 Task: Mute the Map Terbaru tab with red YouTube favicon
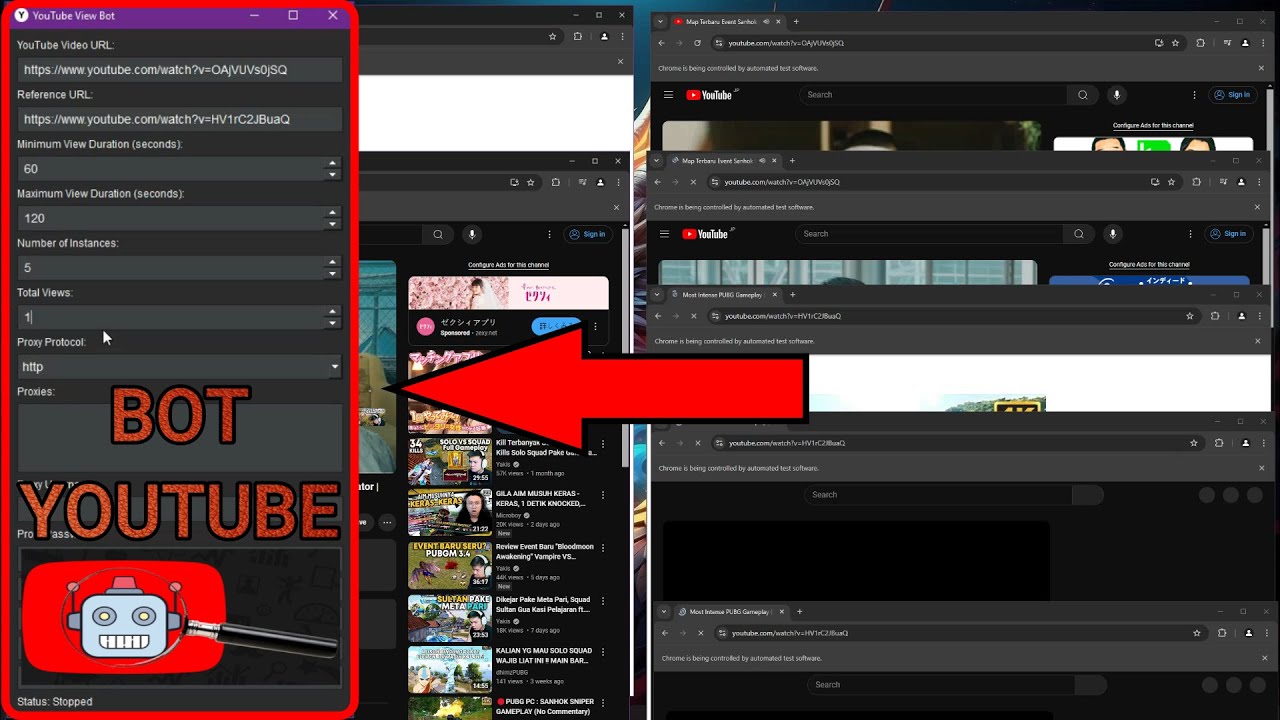pyautogui.click(x=765, y=21)
